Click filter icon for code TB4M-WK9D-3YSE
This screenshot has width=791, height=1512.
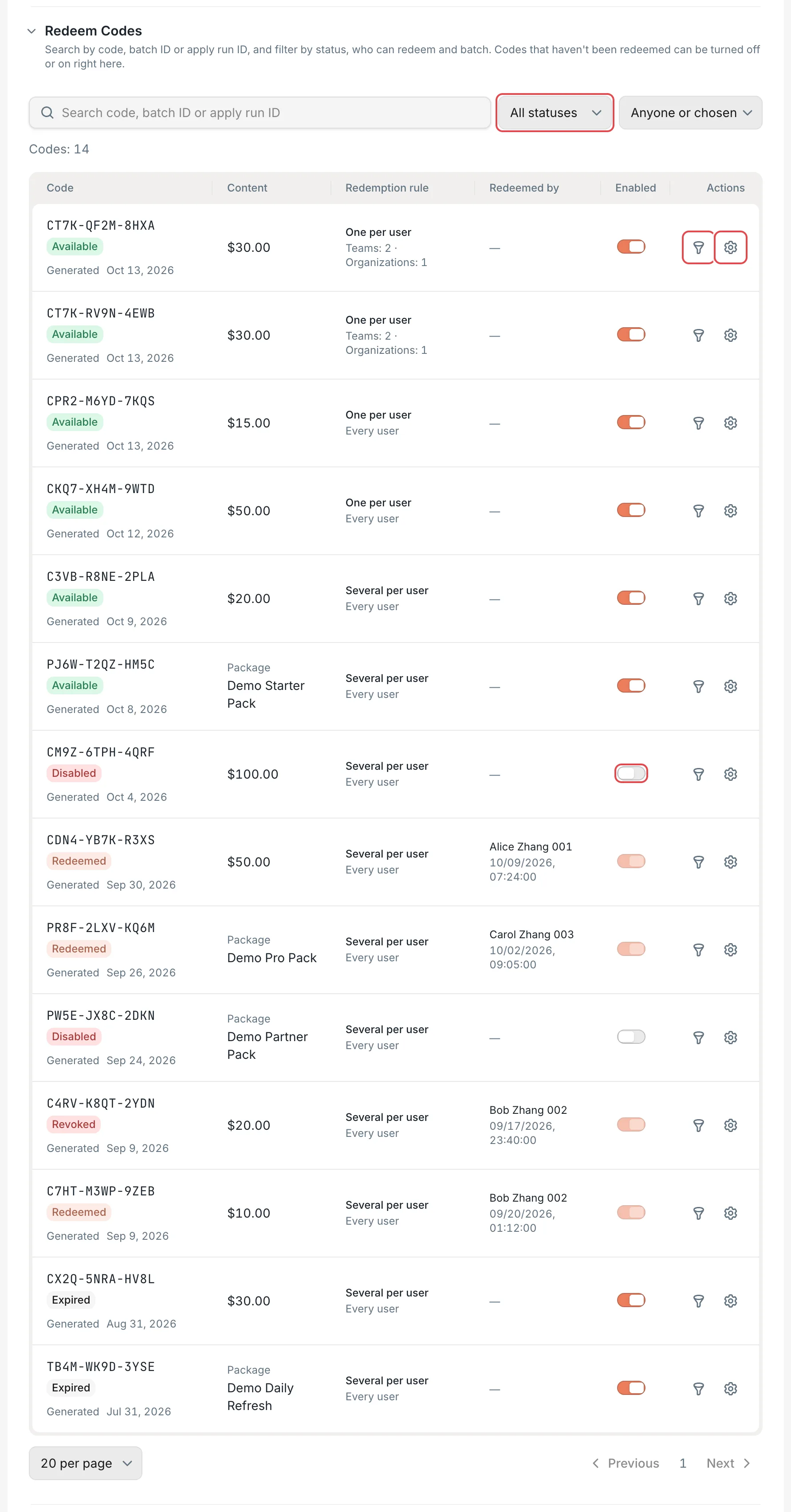tap(698, 1388)
